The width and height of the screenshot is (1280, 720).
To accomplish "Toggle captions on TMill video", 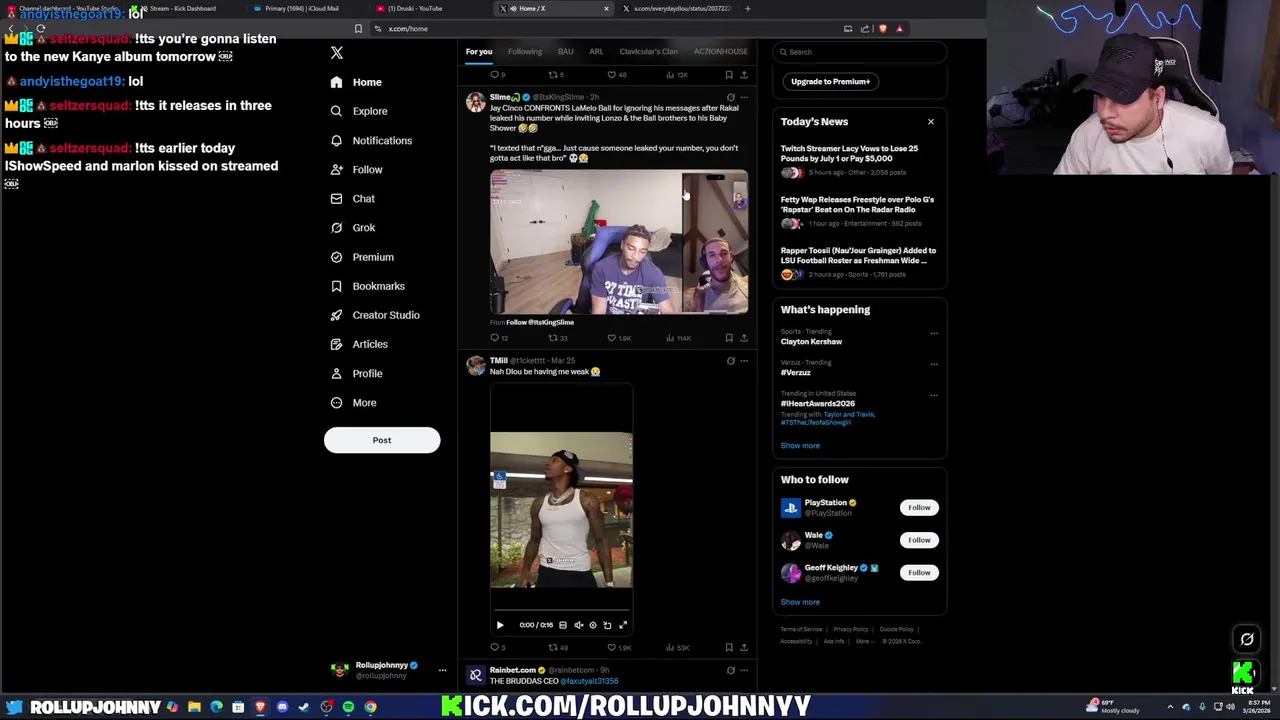I will tap(563, 625).
